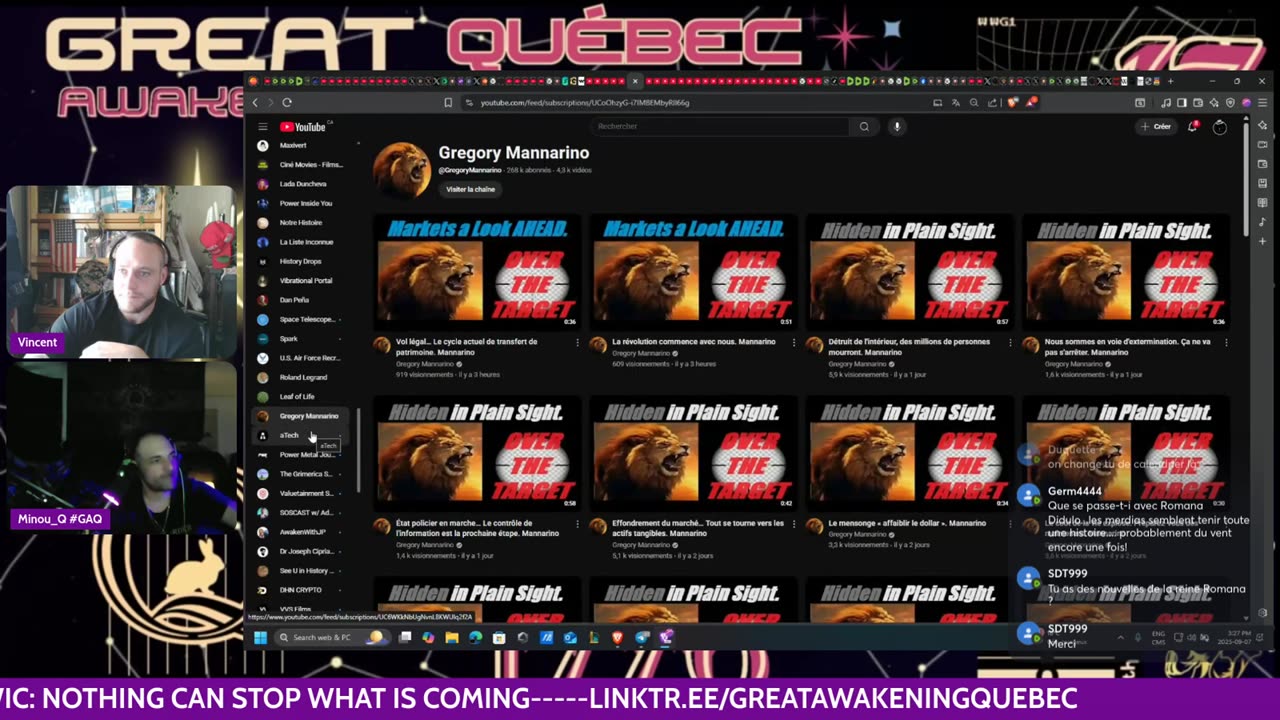Open the title Nous sommes en voie d'extermination
Screen dimensions: 1280x720
point(1127,346)
